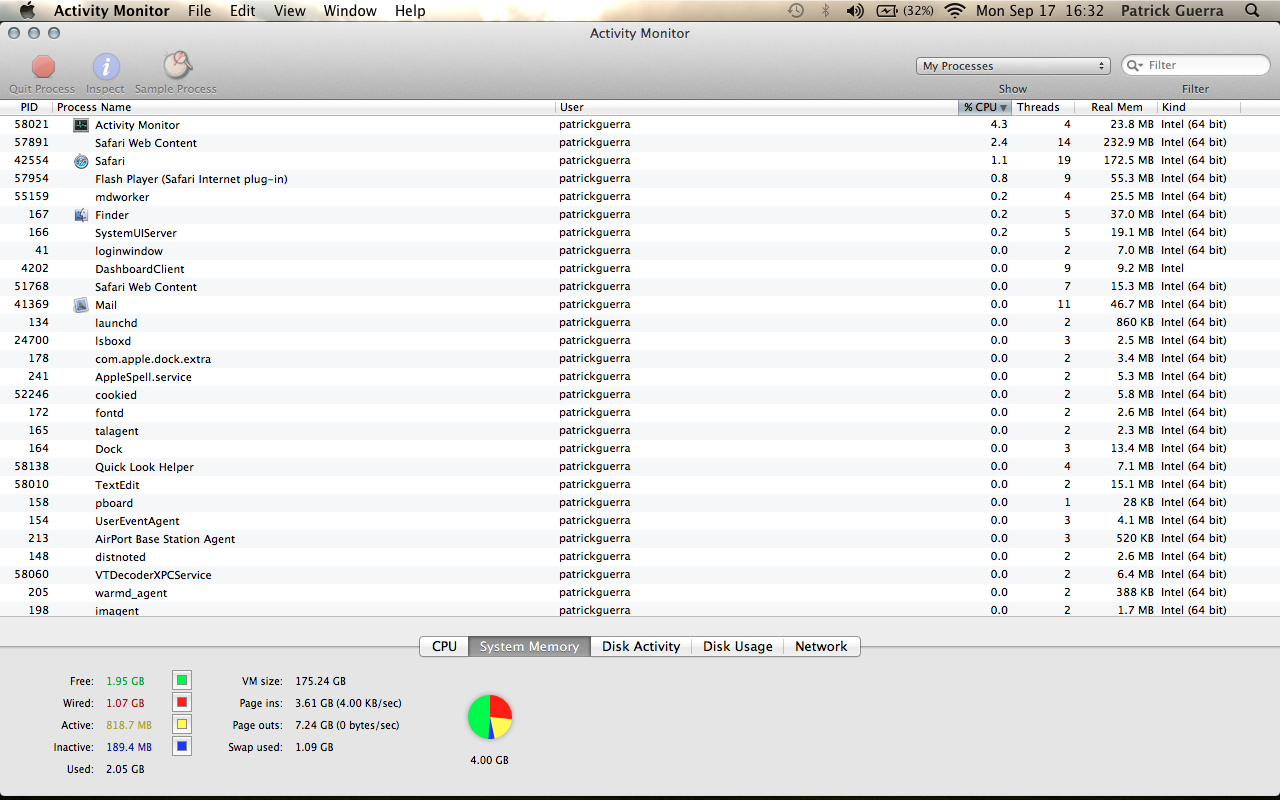1280x800 pixels.
Task: Open Spotlight search magnifier
Action: (x=1252, y=11)
